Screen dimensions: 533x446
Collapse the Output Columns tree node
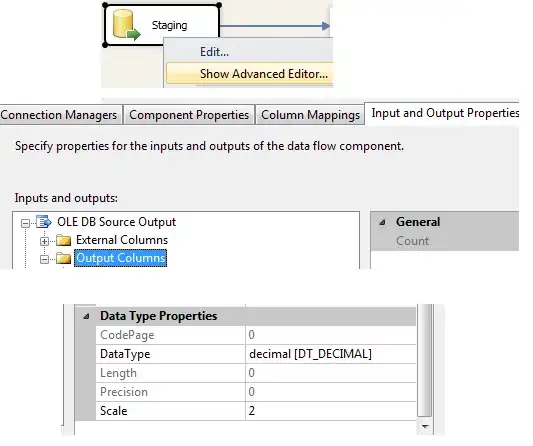44,260
